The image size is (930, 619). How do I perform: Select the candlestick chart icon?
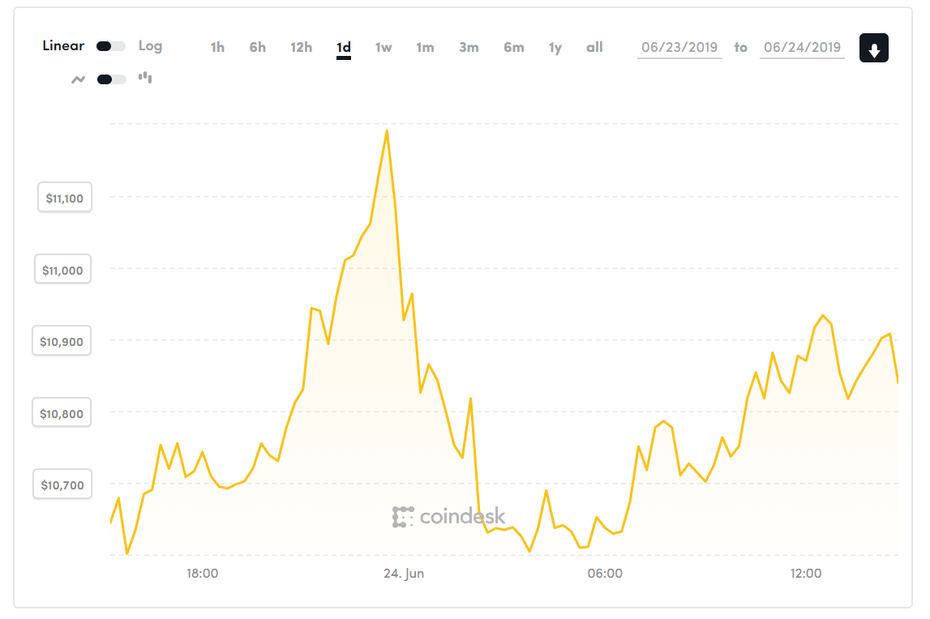145,77
